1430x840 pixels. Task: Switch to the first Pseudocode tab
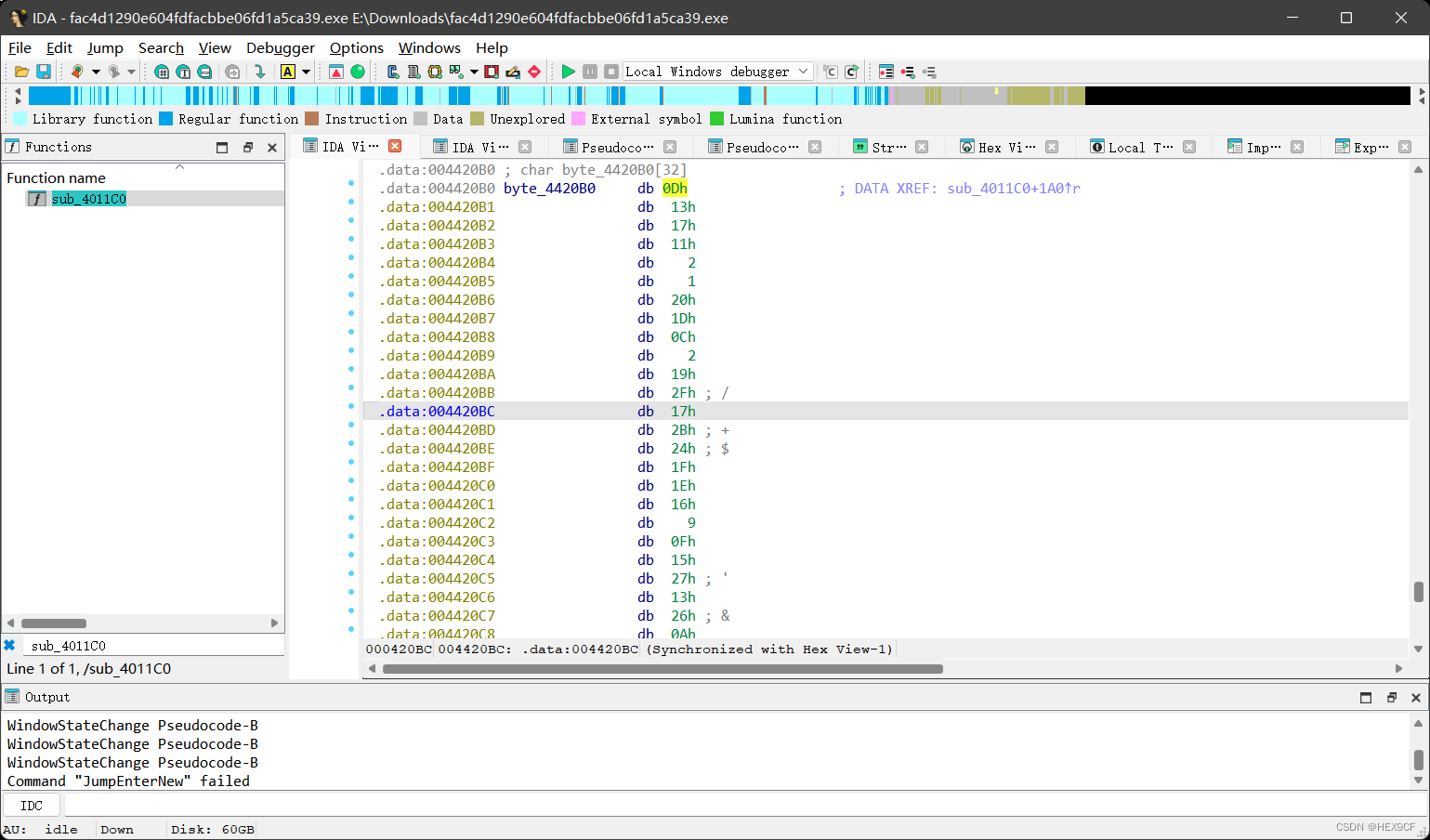618,146
